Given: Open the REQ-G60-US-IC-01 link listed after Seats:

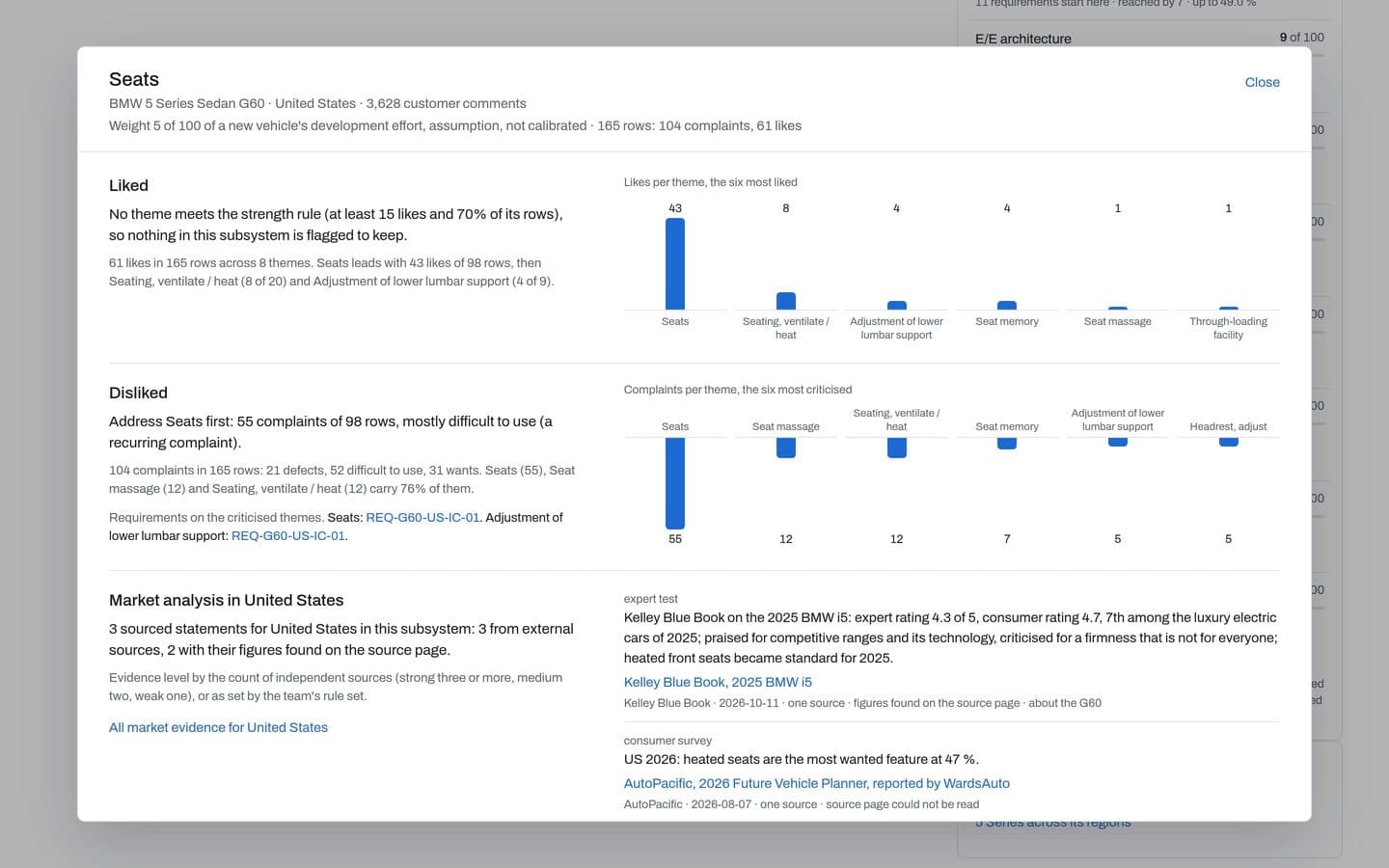Looking at the screenshot, I should [422, 517].
